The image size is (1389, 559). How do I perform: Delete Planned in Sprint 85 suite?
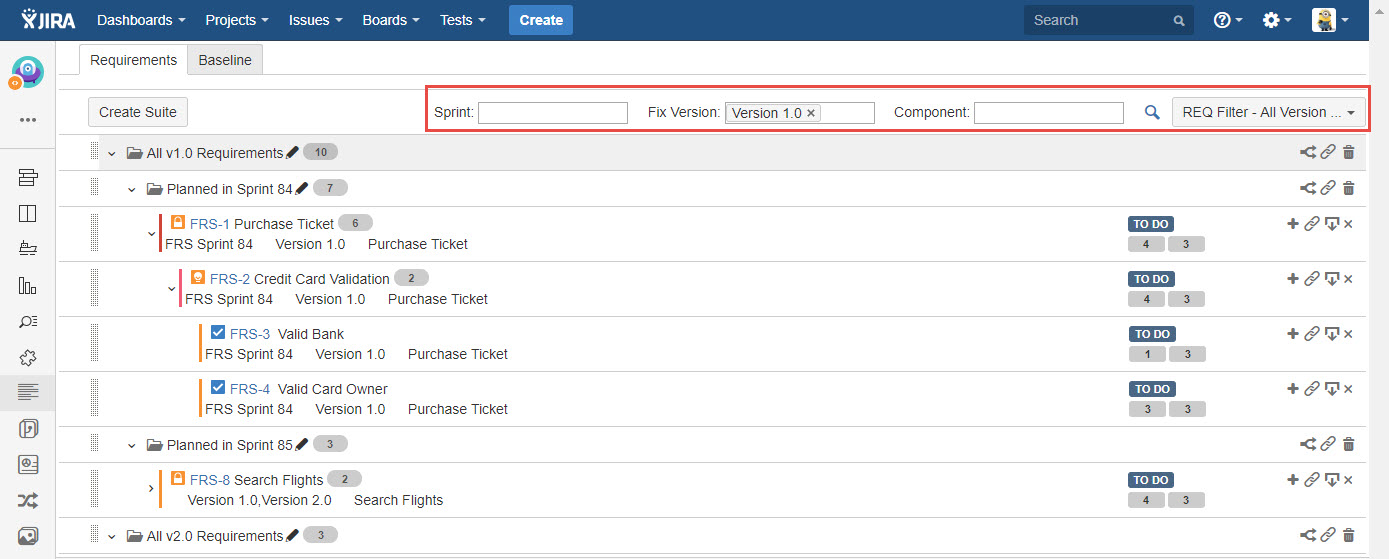1348,444
